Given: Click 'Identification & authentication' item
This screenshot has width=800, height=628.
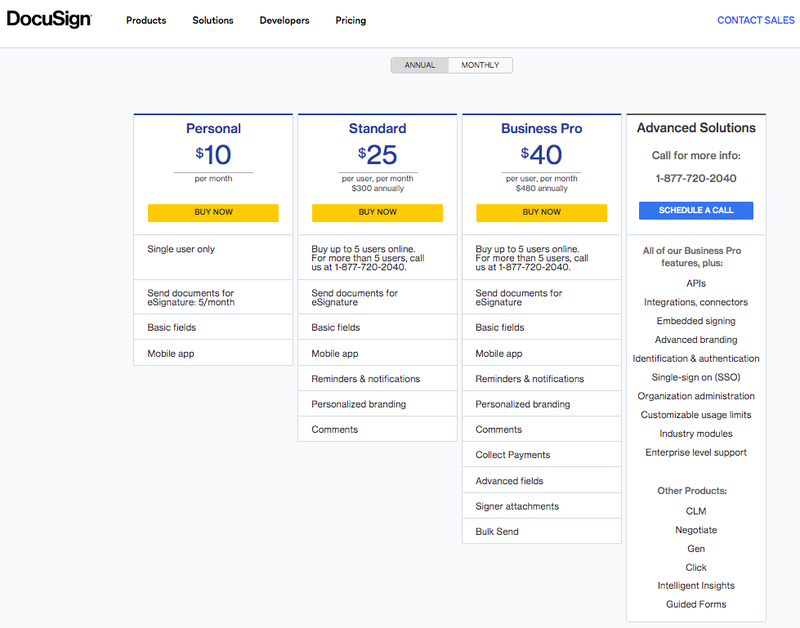Looking at the screenshot, I should (696, 359).
